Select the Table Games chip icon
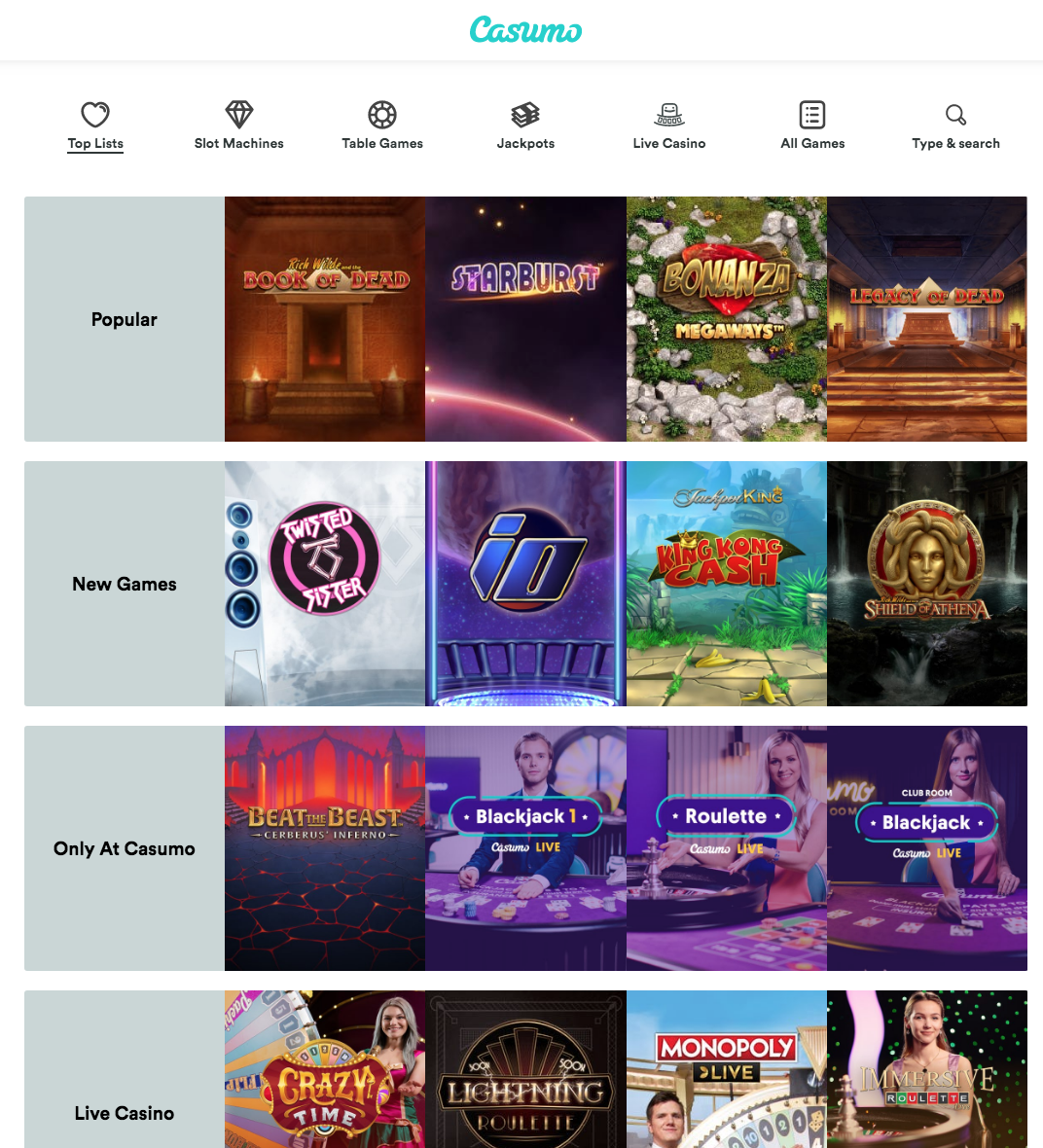Viewport: 1043px width, 1148px height. point(382,114)
